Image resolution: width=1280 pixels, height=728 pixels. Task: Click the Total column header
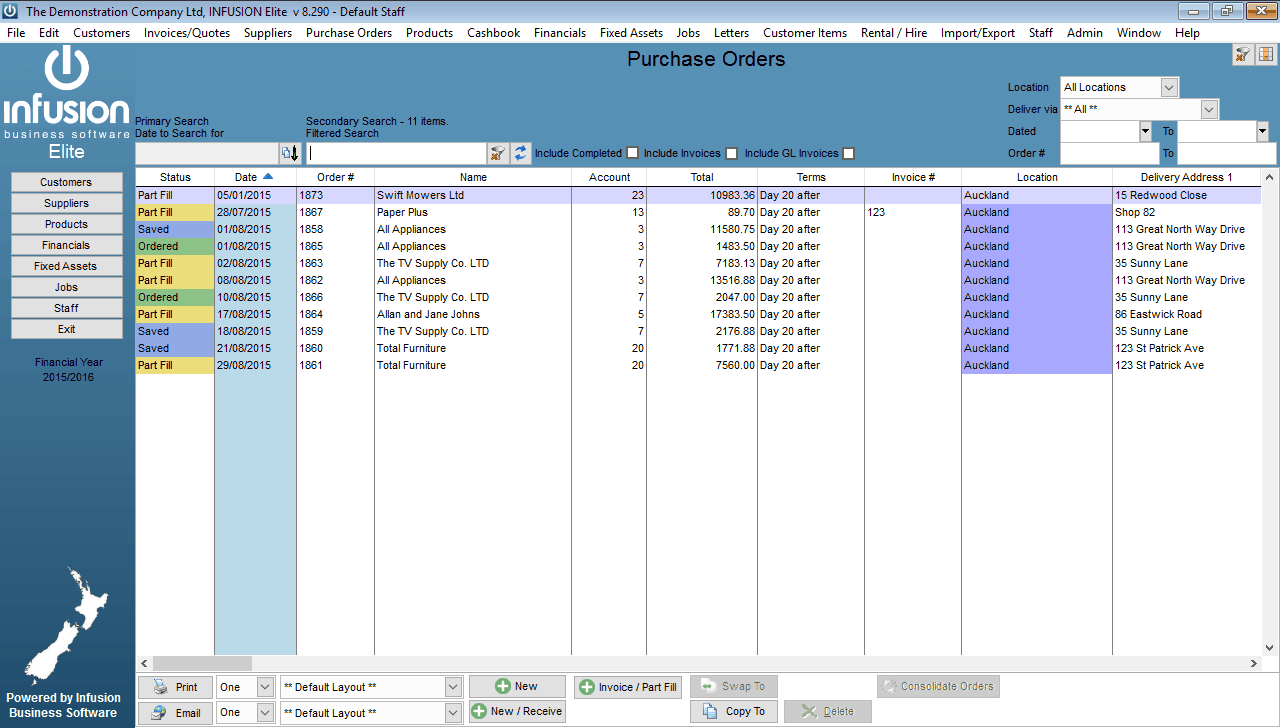702,177
